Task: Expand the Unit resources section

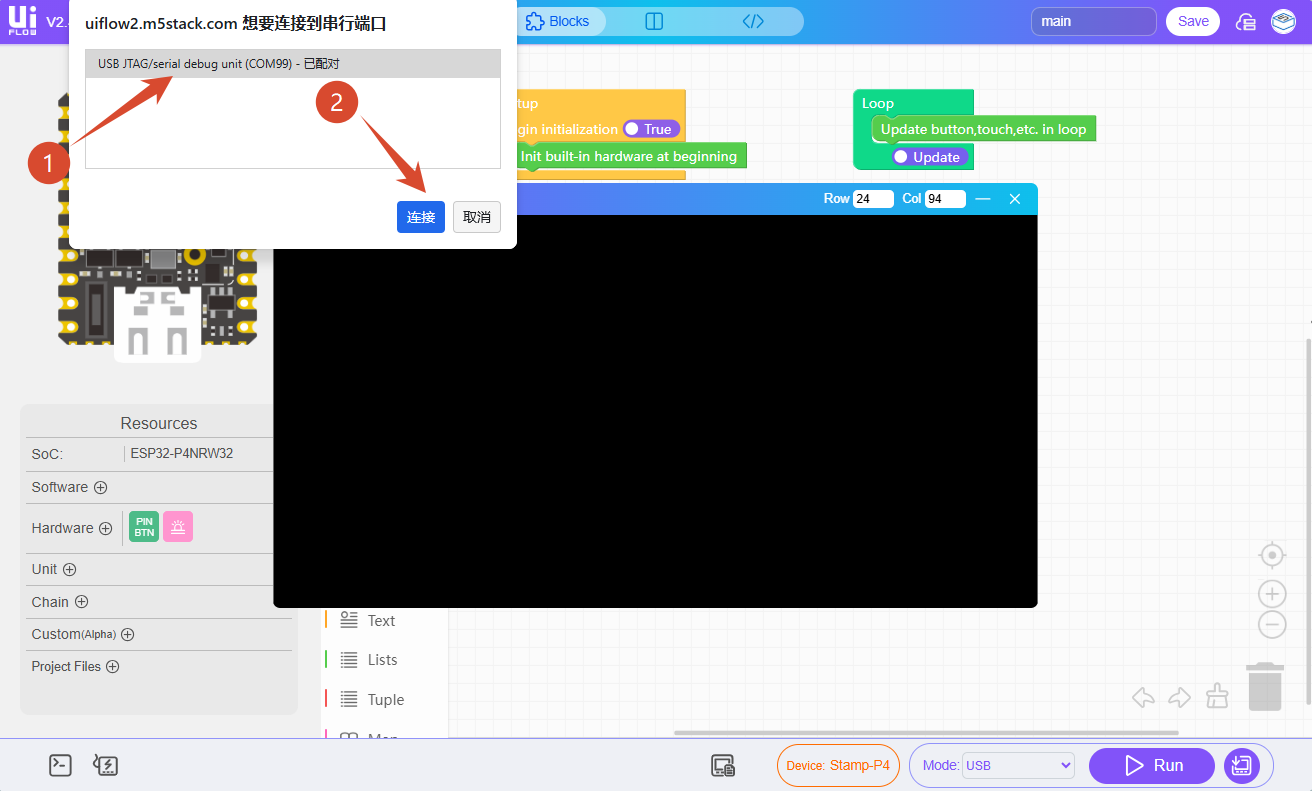Action: point(70,569)
